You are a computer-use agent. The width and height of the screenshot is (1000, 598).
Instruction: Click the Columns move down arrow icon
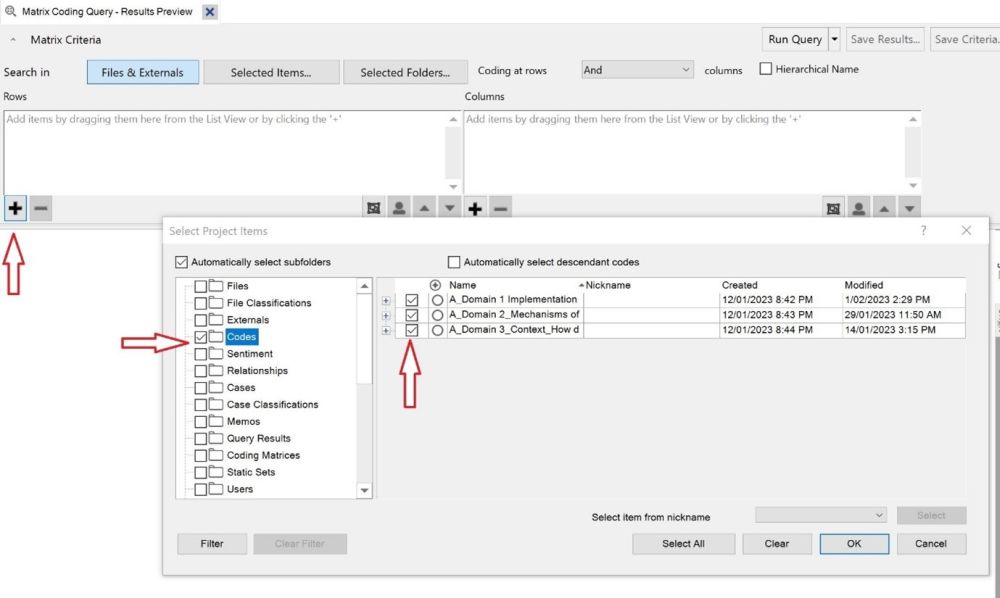click(909, 209)
